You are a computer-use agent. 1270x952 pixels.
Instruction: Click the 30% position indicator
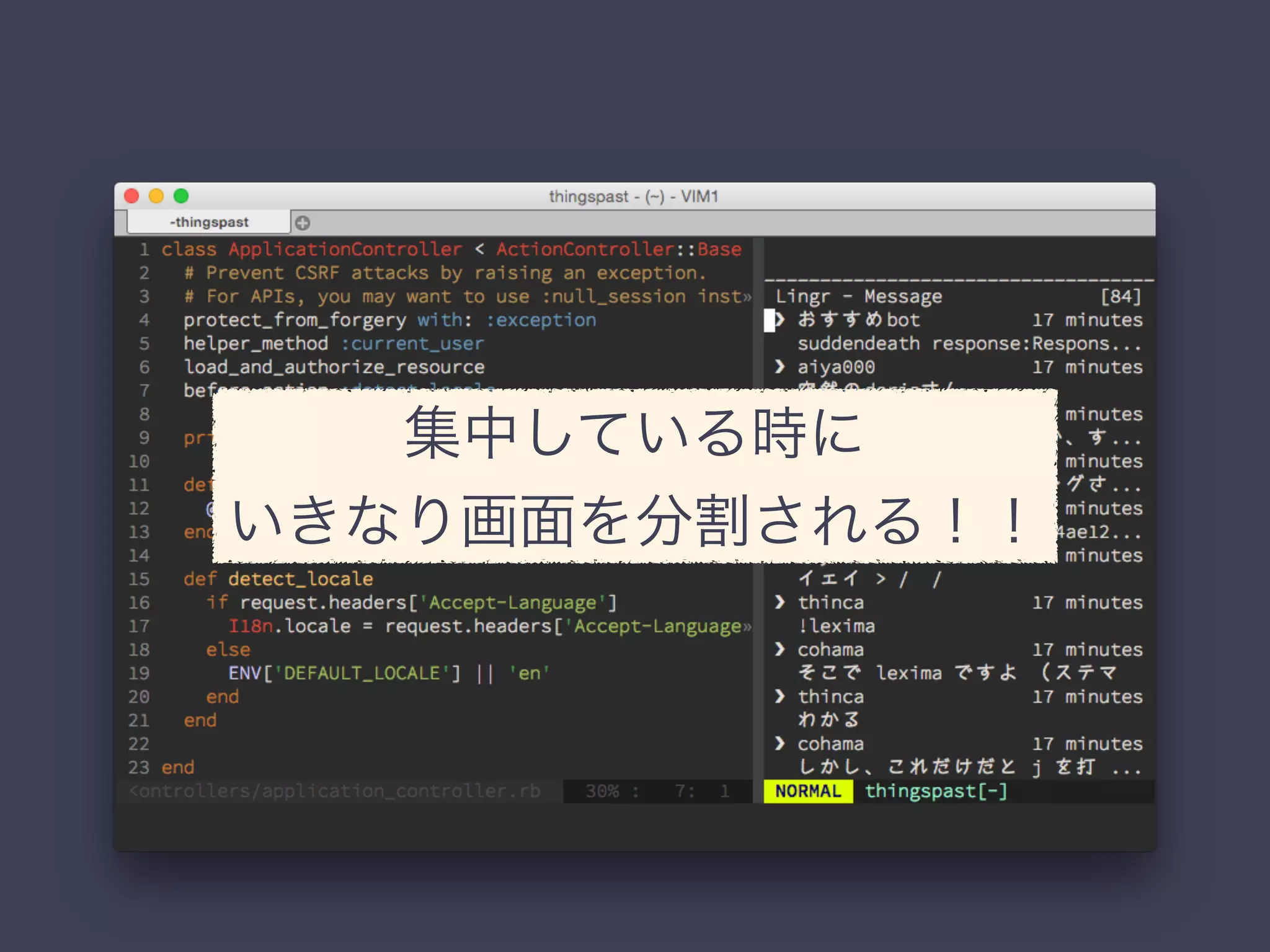[x=602, y=791]
